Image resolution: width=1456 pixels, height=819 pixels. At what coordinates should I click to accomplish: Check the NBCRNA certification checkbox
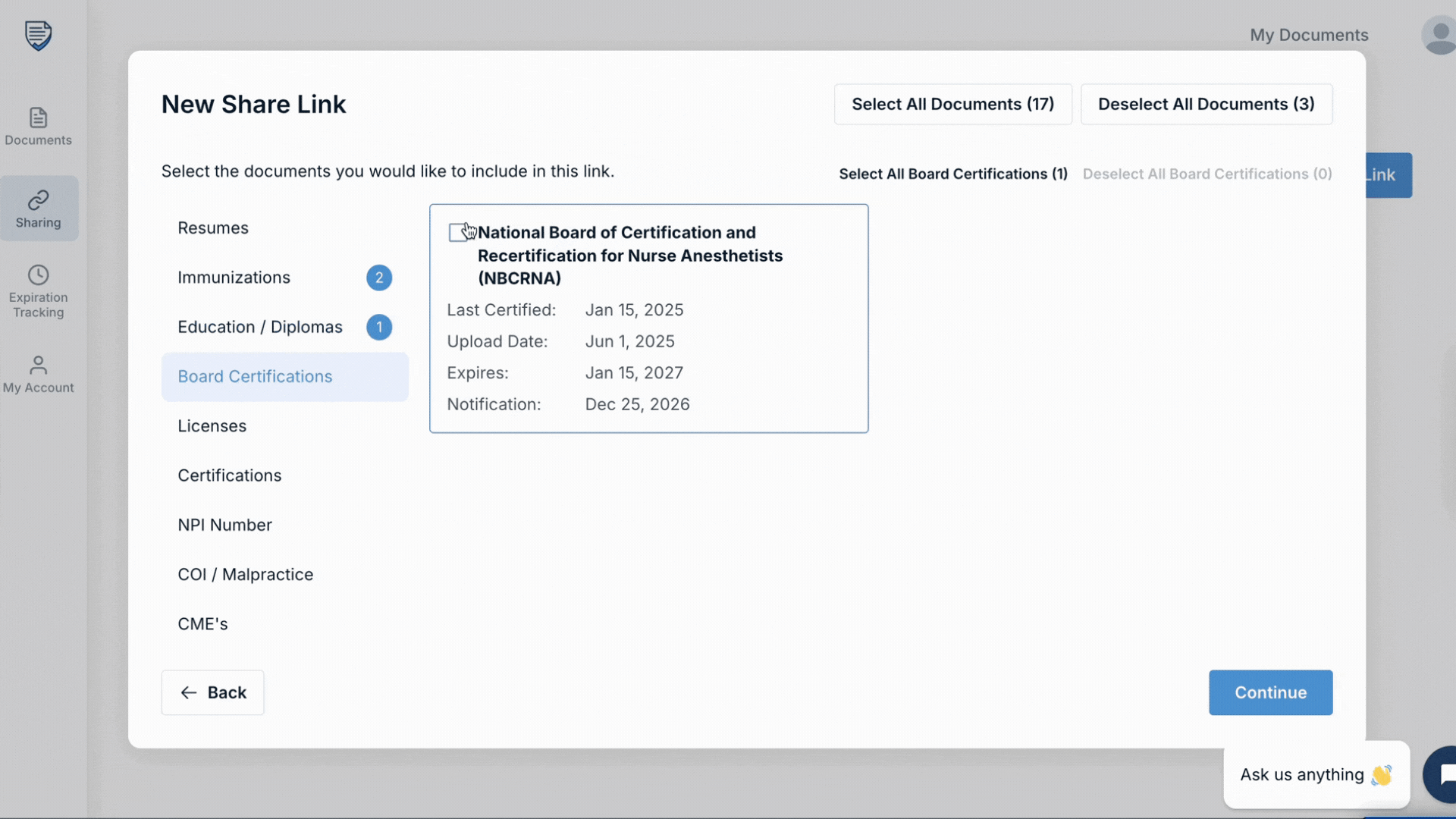(458, 232)
